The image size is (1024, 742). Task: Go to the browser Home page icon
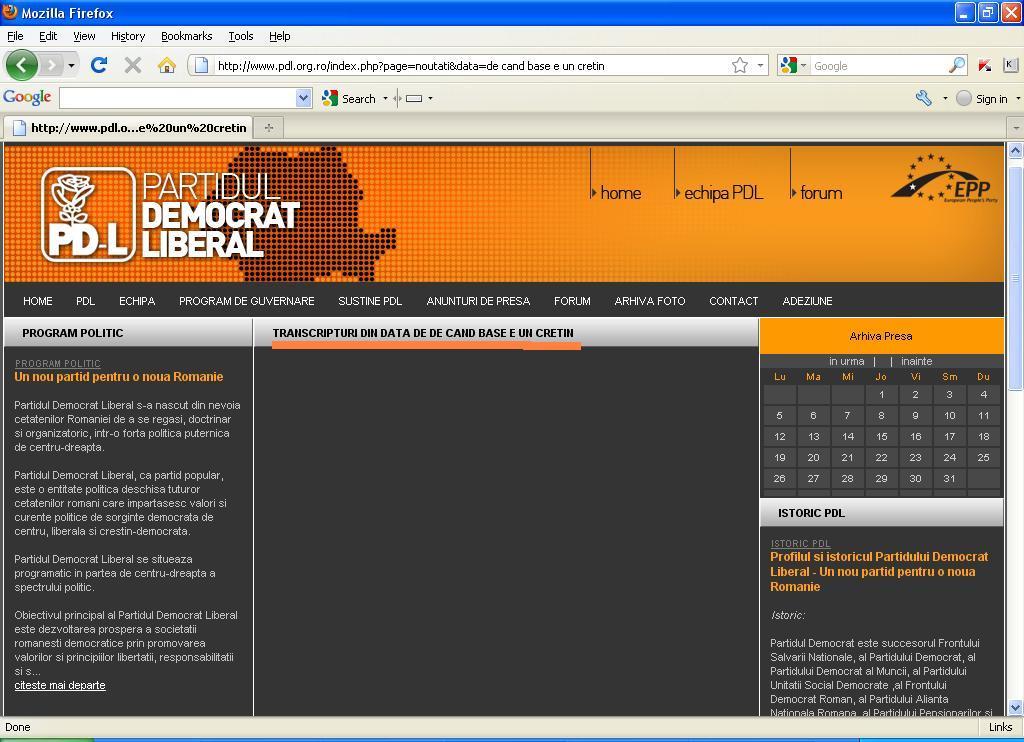[x=166, y=65]
